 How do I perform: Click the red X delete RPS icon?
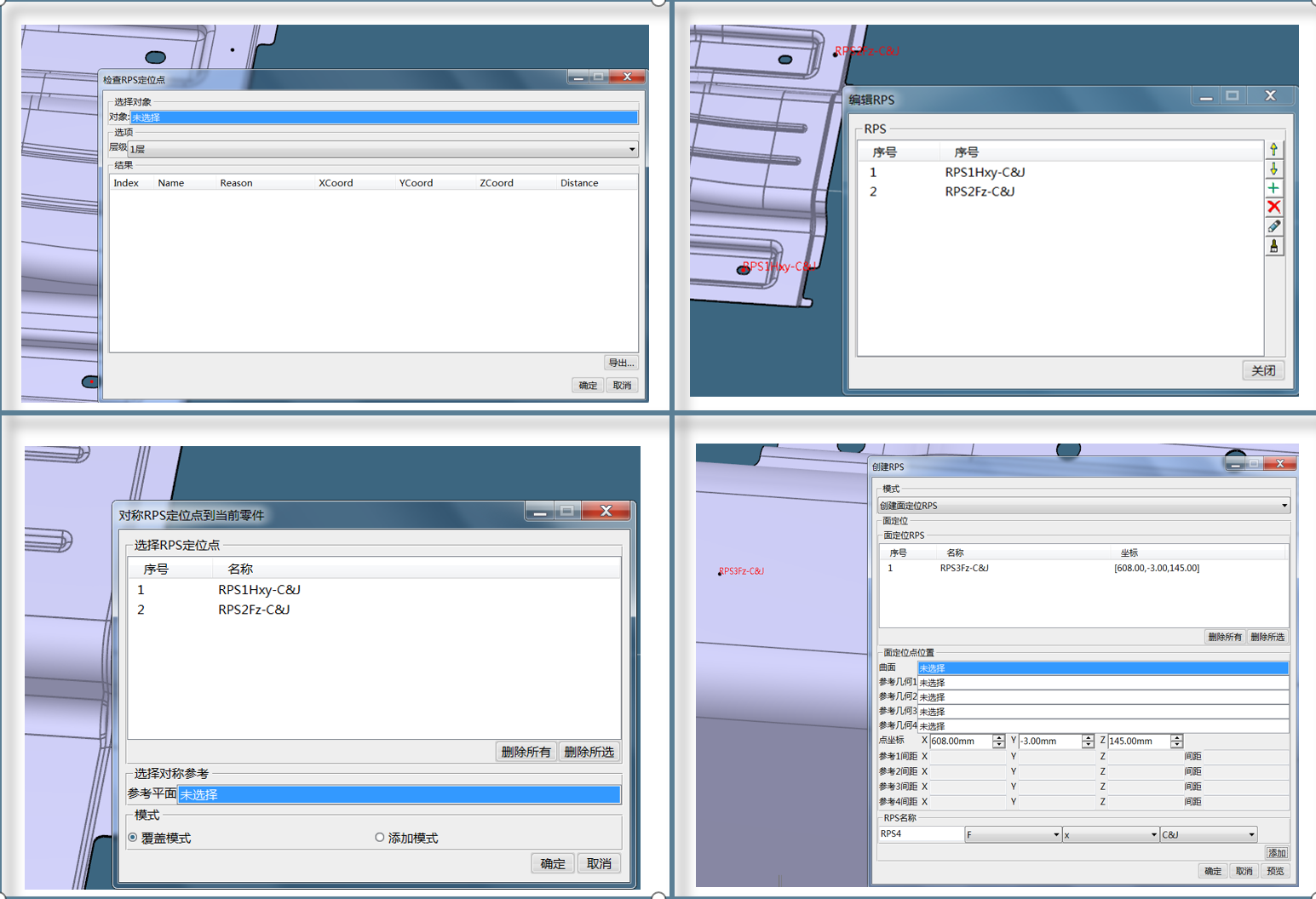[x=1273, y=207]
